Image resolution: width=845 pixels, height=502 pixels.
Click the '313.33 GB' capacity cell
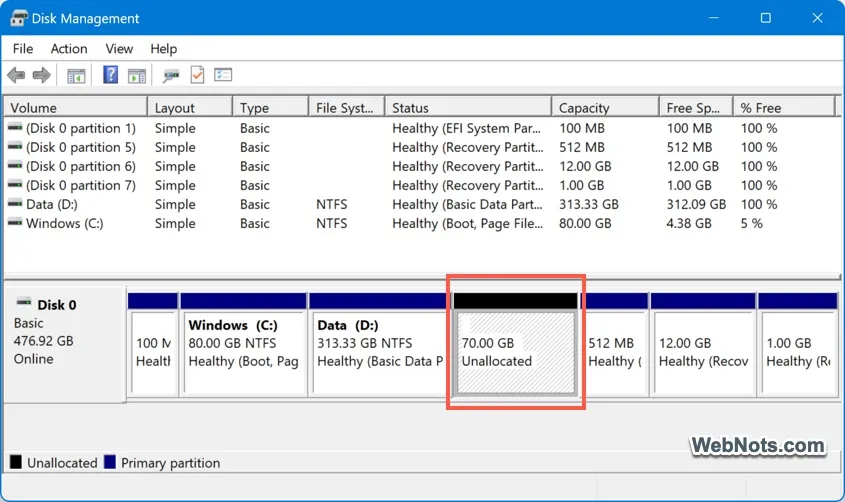point(588,204)
